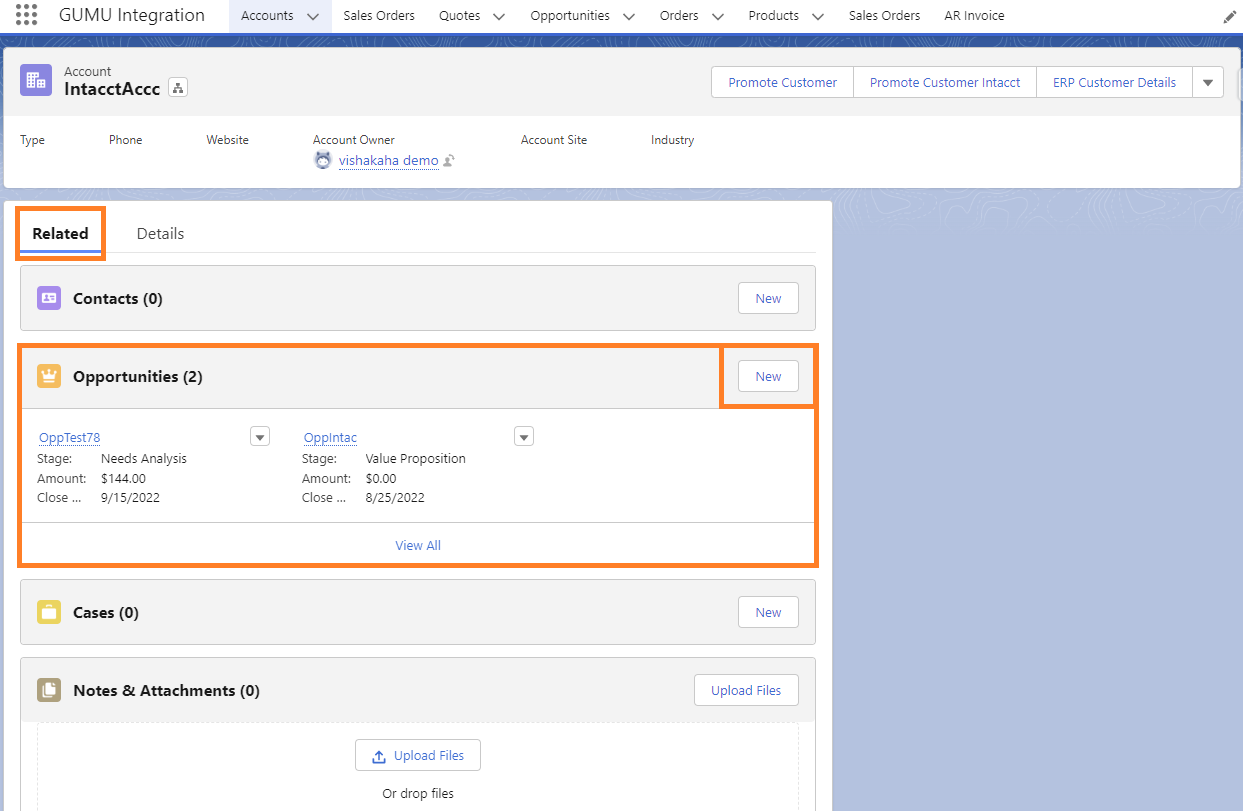Open the Contacts (0) related list title
The image size is (1243, 811).
click(118, 298)
